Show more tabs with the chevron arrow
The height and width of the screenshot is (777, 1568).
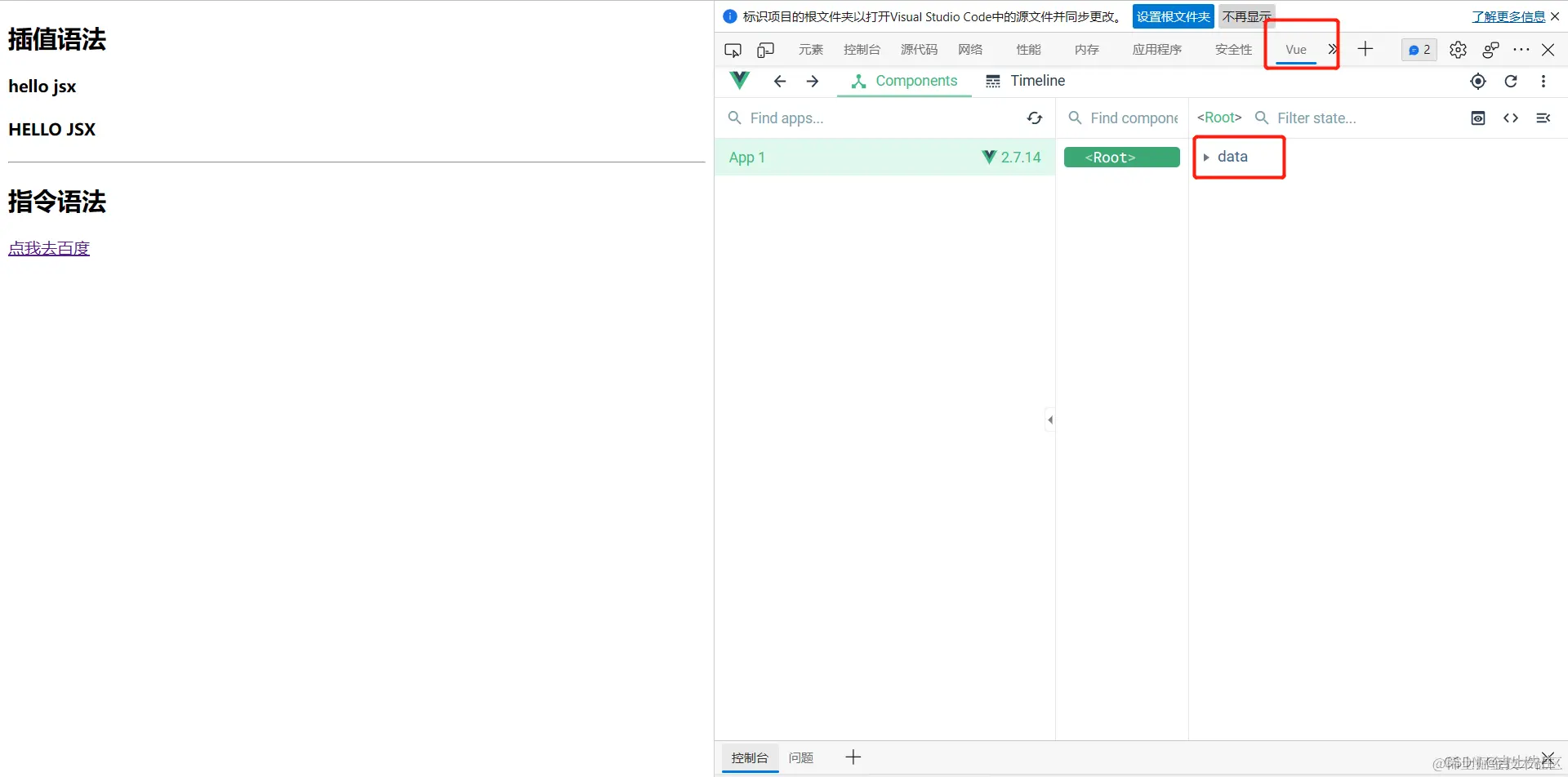[1332, 50]
